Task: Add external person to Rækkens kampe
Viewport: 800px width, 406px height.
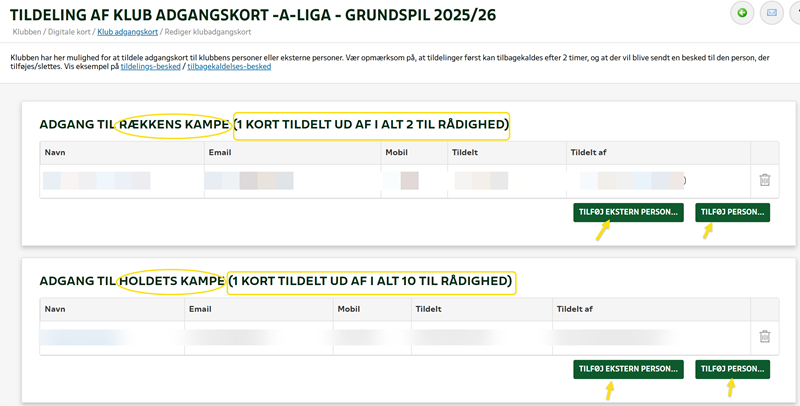Action: coord(628,212)
